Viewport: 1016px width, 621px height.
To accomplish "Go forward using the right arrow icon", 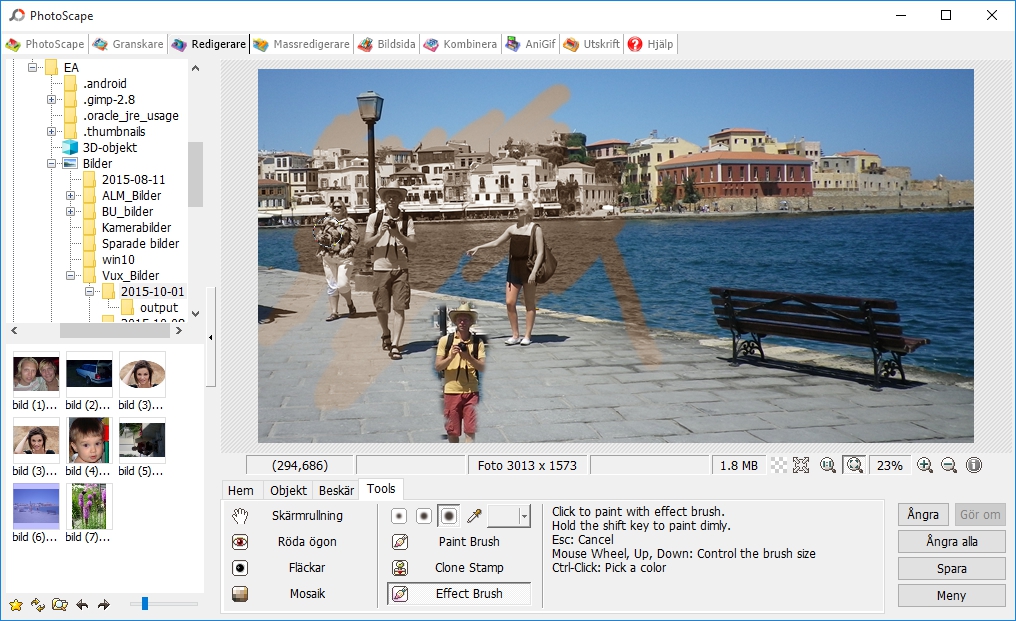I will click(x=104, y=605).
